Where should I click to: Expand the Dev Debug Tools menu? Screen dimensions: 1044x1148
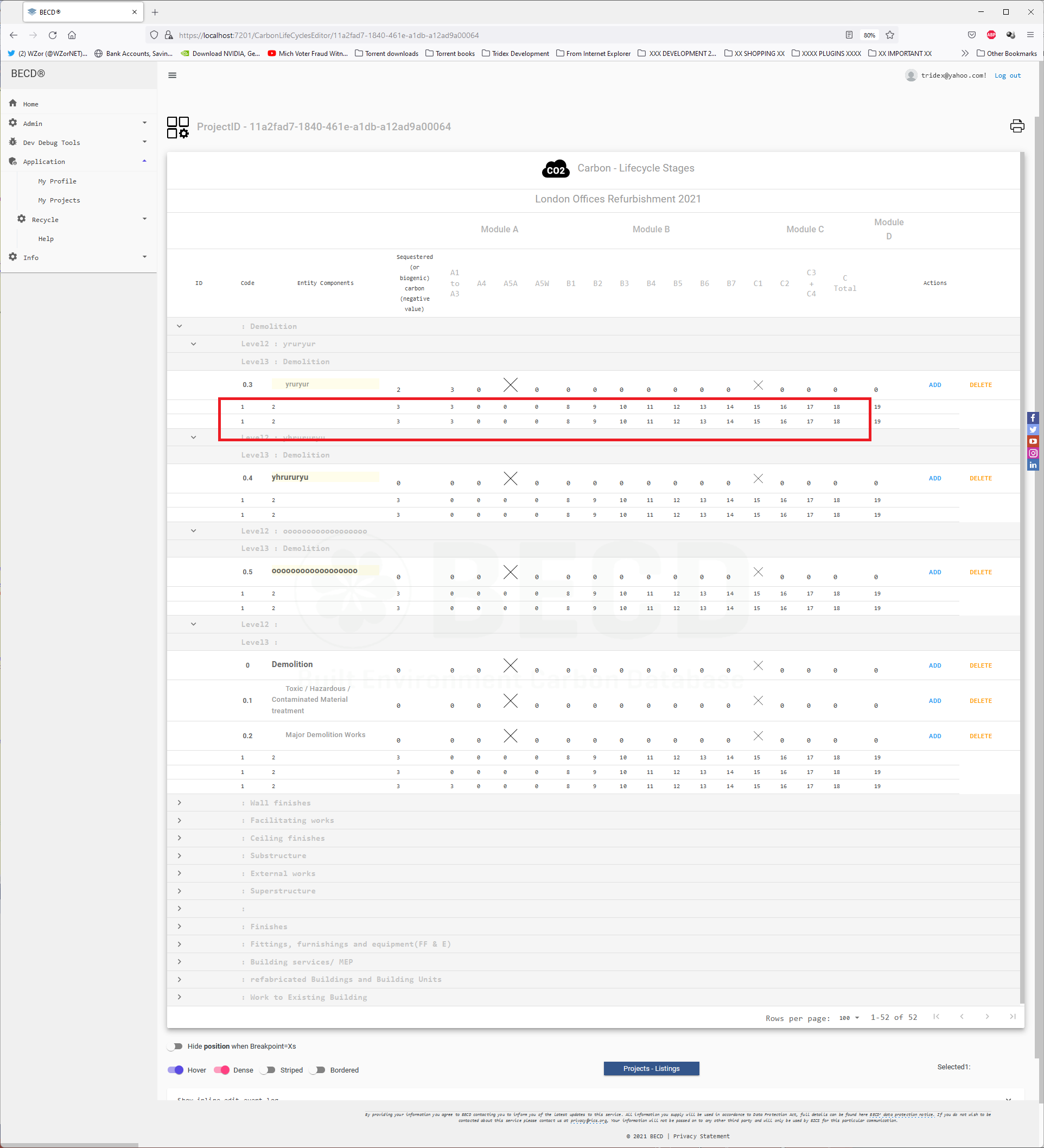[x=79, y=142]
